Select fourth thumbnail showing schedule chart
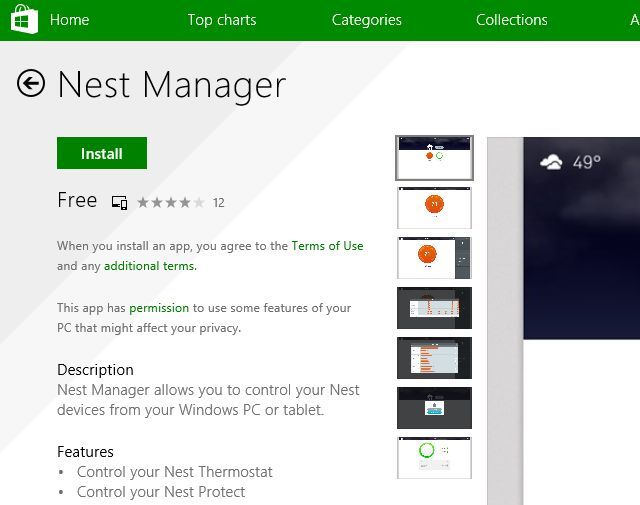640x505 pixels. (434, 308)
